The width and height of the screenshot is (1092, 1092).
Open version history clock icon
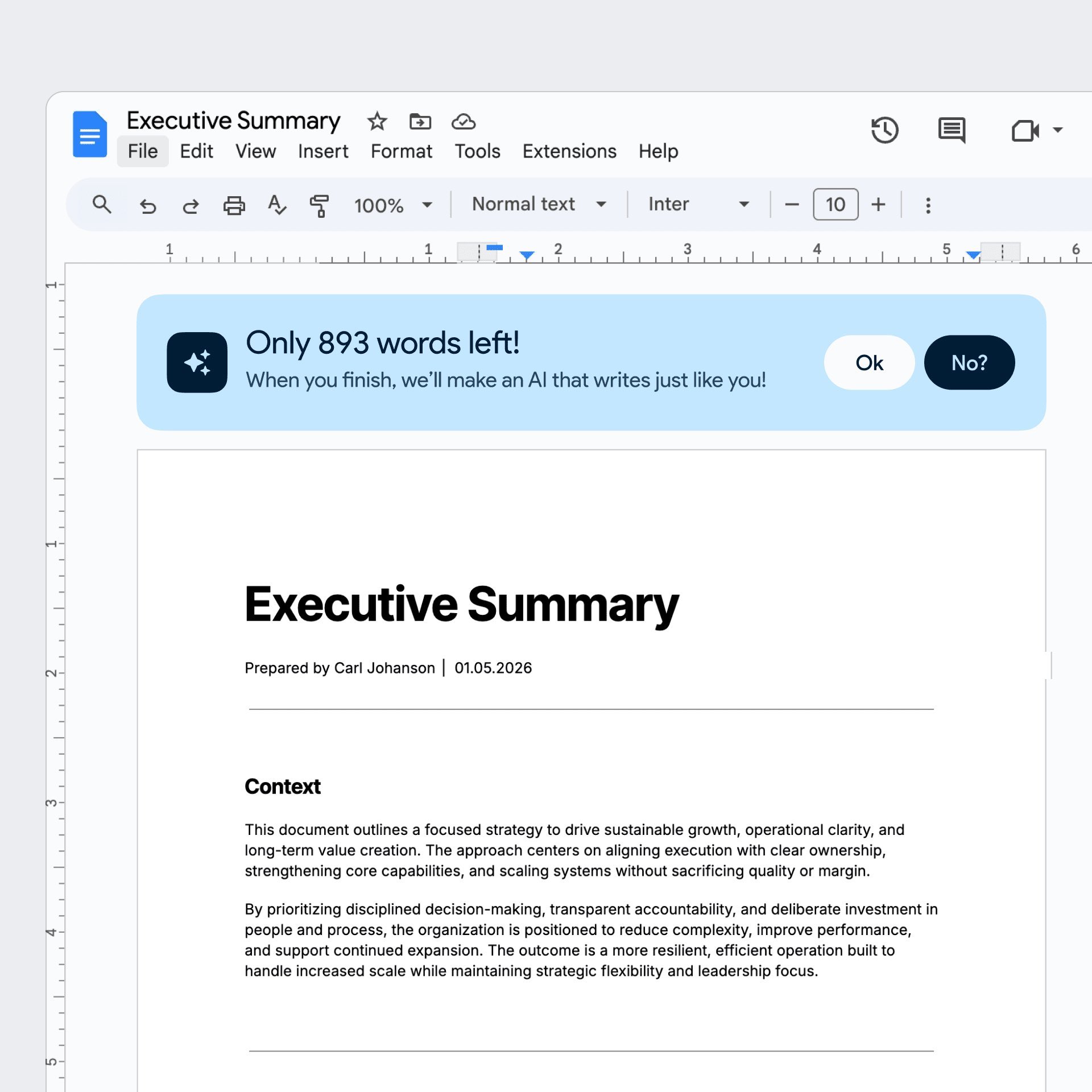pos(884,130)
